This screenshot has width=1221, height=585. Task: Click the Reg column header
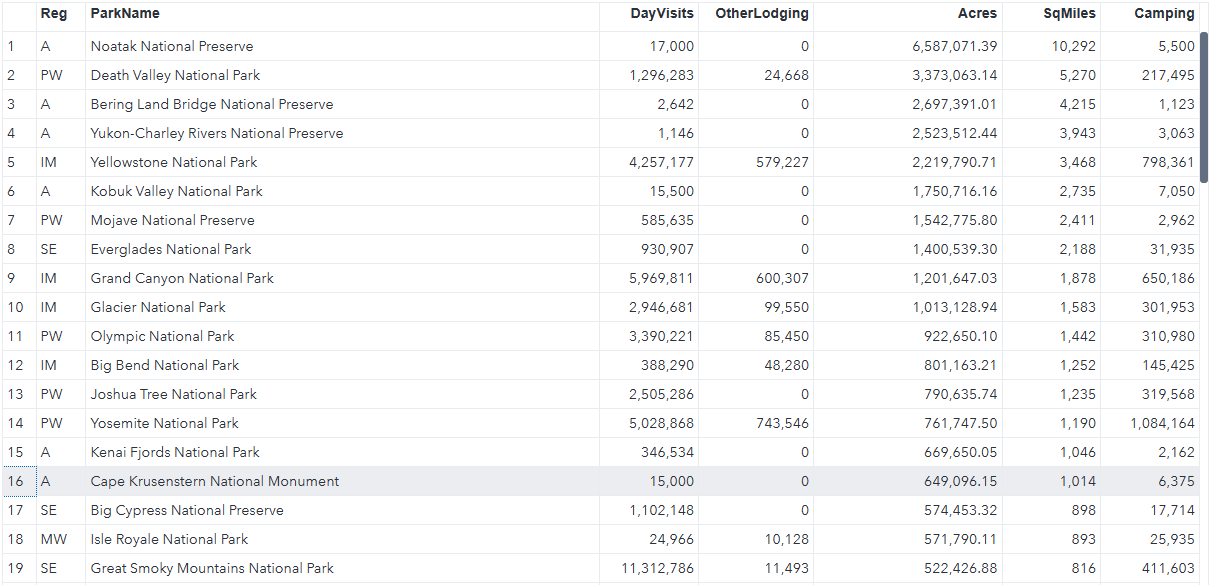pyautogui.click(x=54, y=14)
